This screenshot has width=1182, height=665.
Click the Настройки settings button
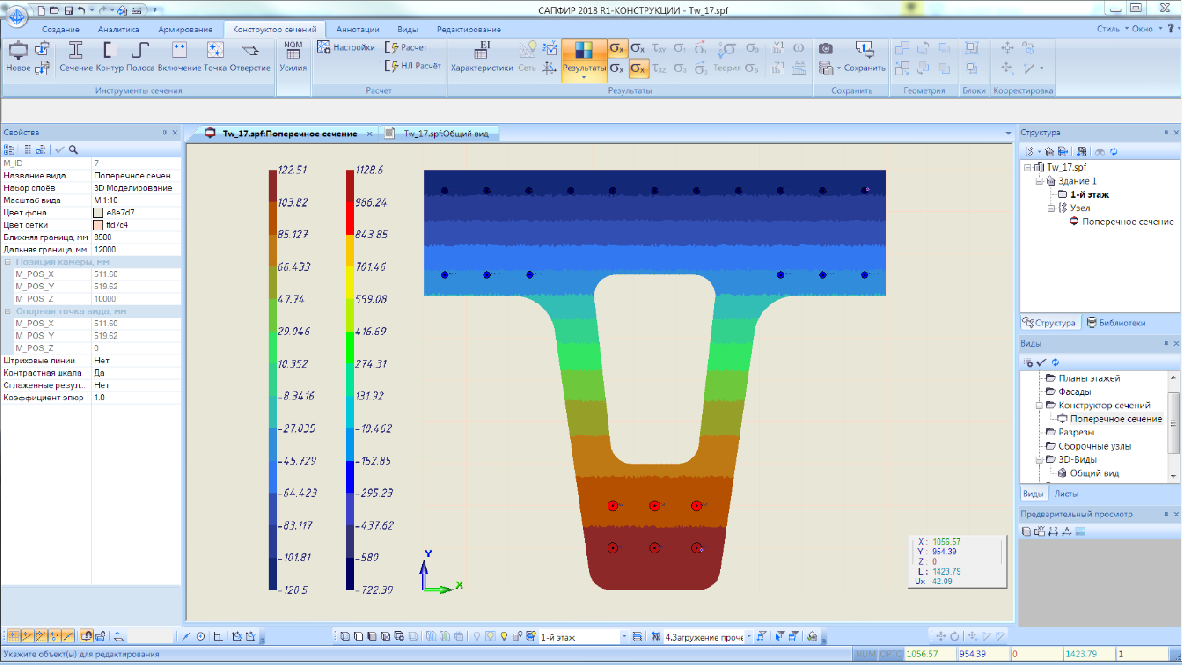(x=346, y=48)
